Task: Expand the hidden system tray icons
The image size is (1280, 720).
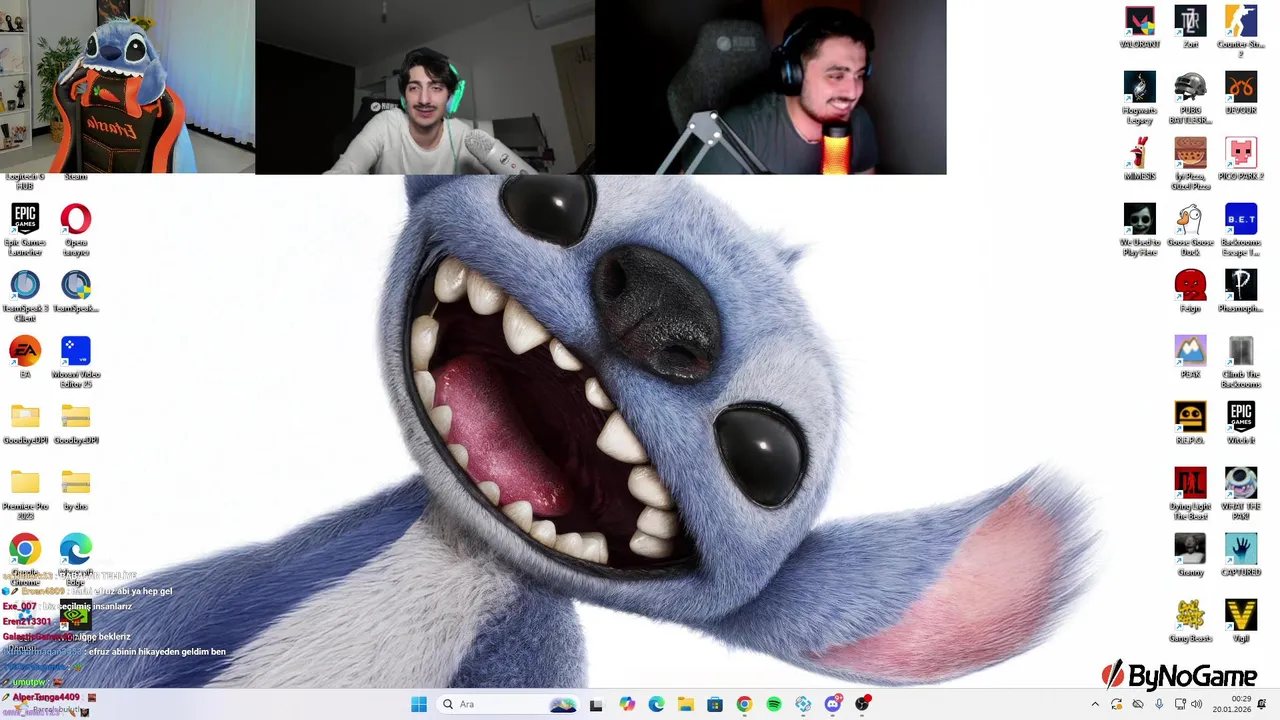Action: pos(1095,704)
